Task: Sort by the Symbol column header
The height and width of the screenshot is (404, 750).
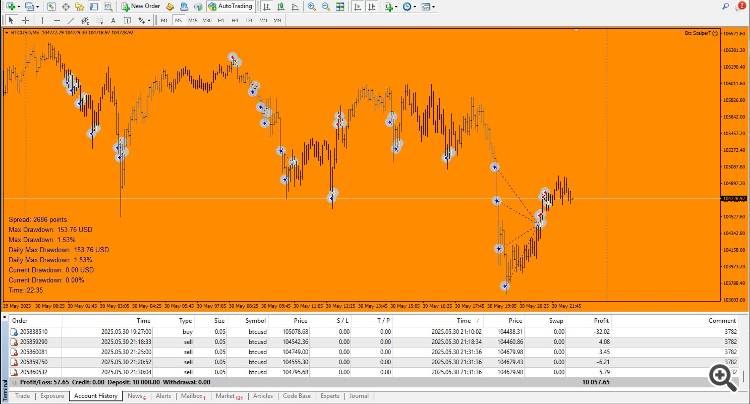Action: tap(255, 321)
